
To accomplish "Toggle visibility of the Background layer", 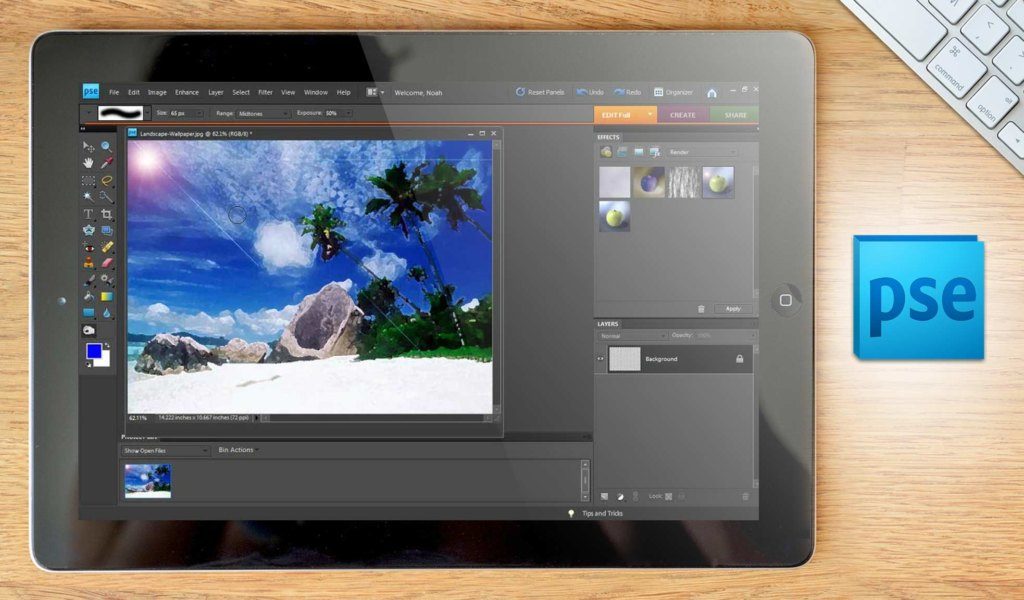I will 600,359.
